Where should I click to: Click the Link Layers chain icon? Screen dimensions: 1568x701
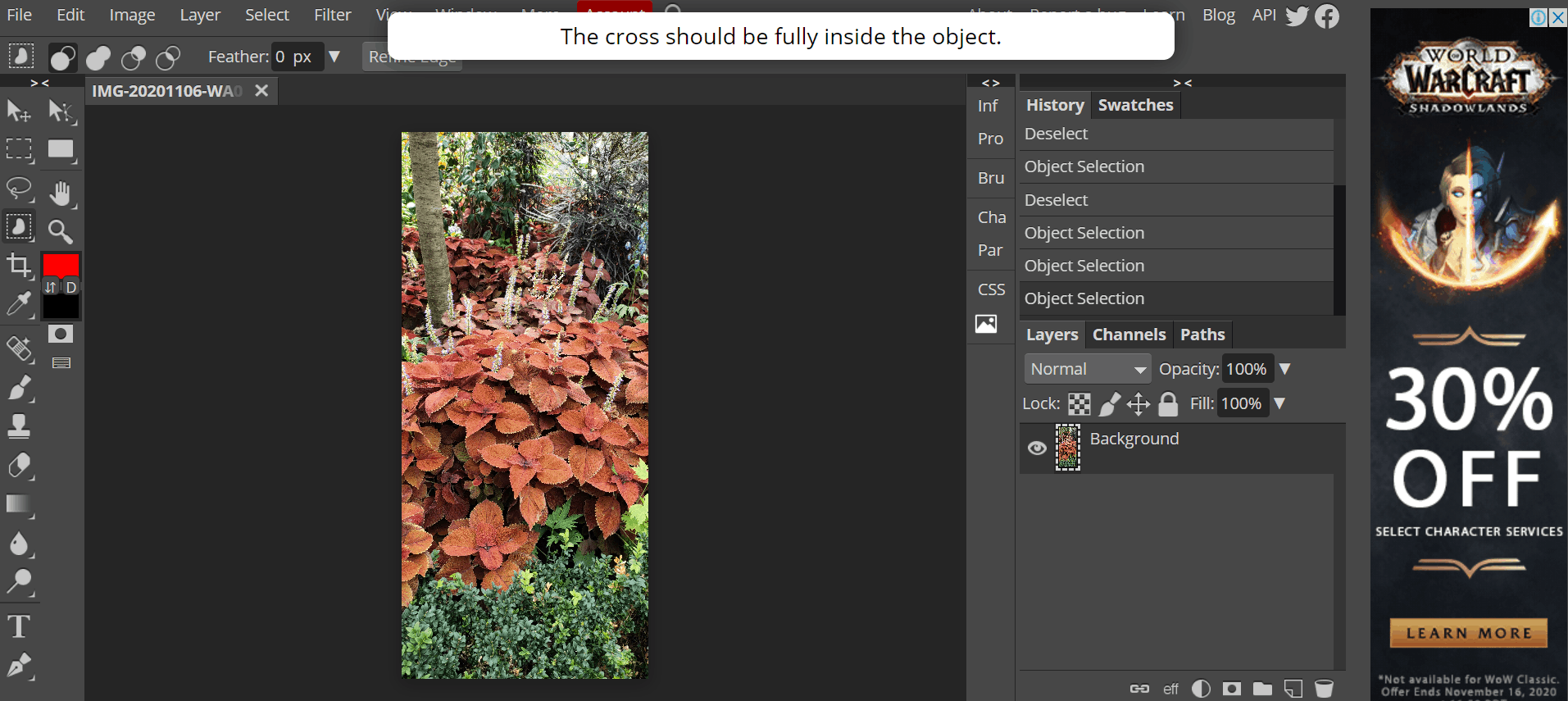(x=1139, y=689)
